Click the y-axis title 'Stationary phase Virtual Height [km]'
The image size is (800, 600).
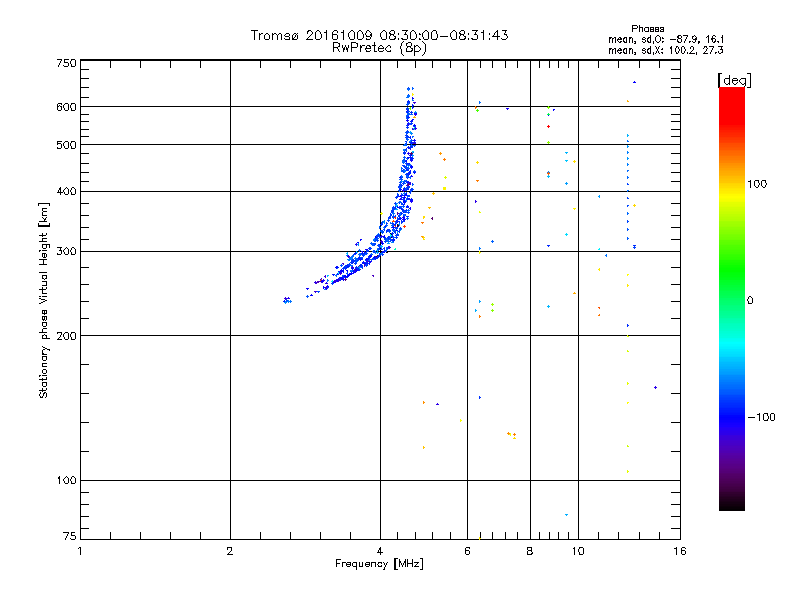[x=43, y=301]
